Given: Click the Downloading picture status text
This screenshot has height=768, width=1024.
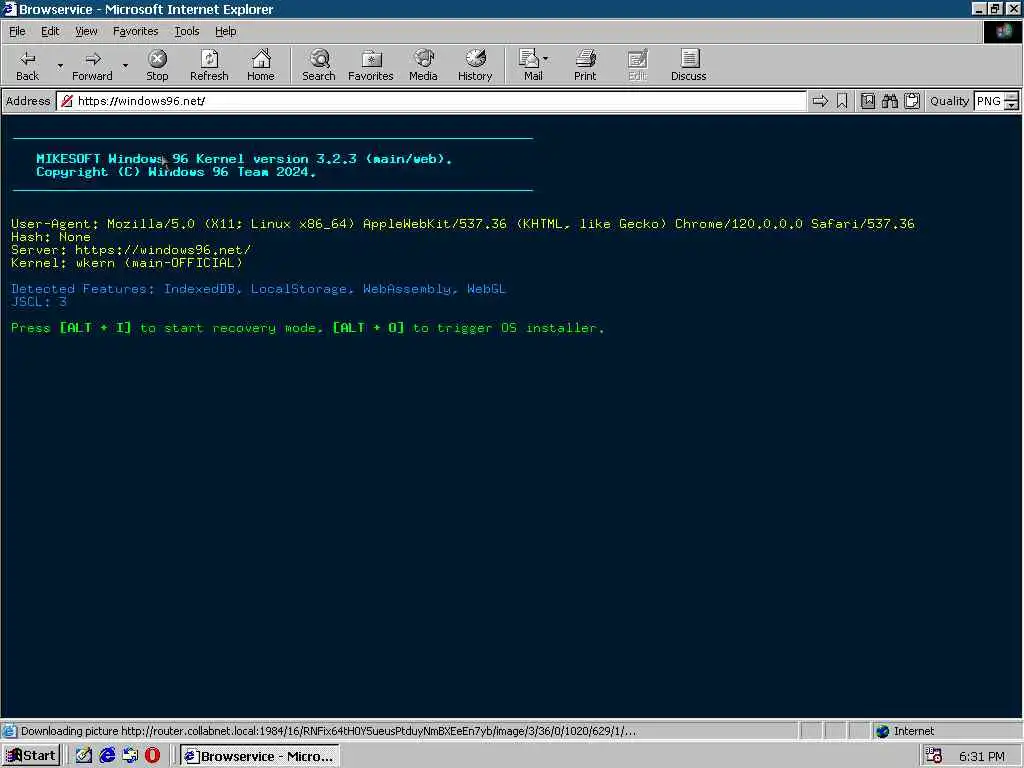Looking at the screenshot, I should [328, 731].
